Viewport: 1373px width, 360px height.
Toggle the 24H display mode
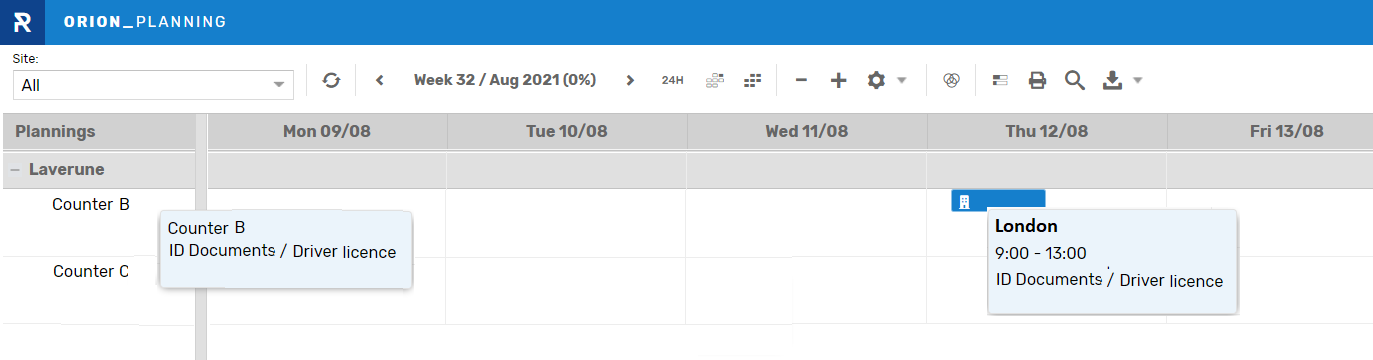[x=673, y=81]
